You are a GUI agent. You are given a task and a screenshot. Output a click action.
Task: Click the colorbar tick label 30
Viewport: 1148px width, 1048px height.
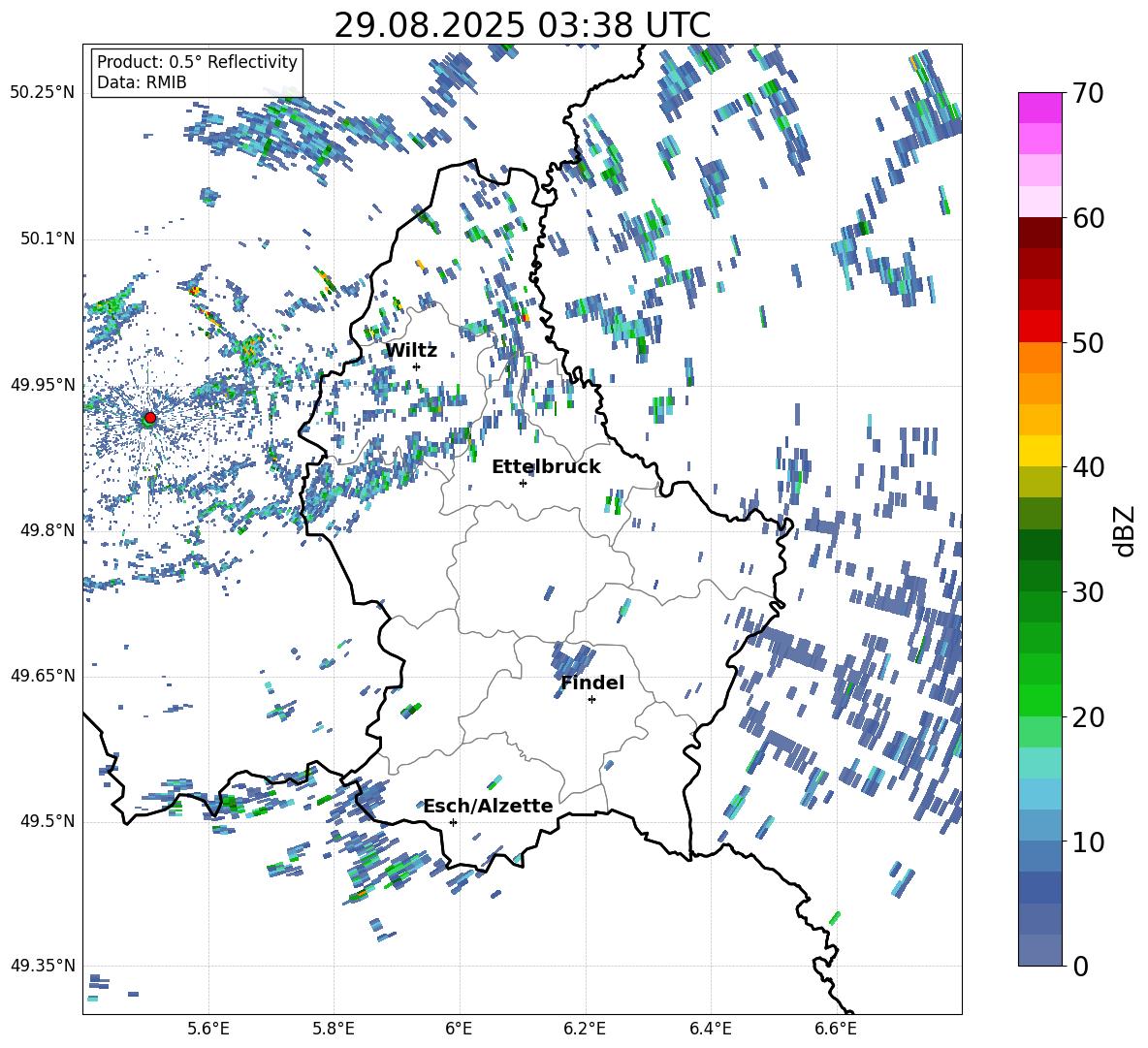(1088, 592)
